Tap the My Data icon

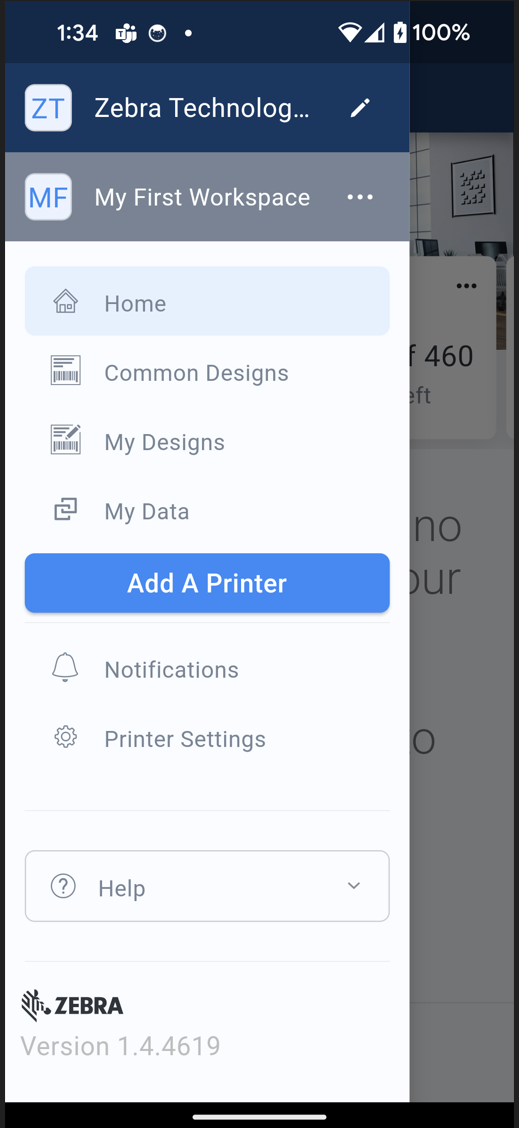pos(66,510)
